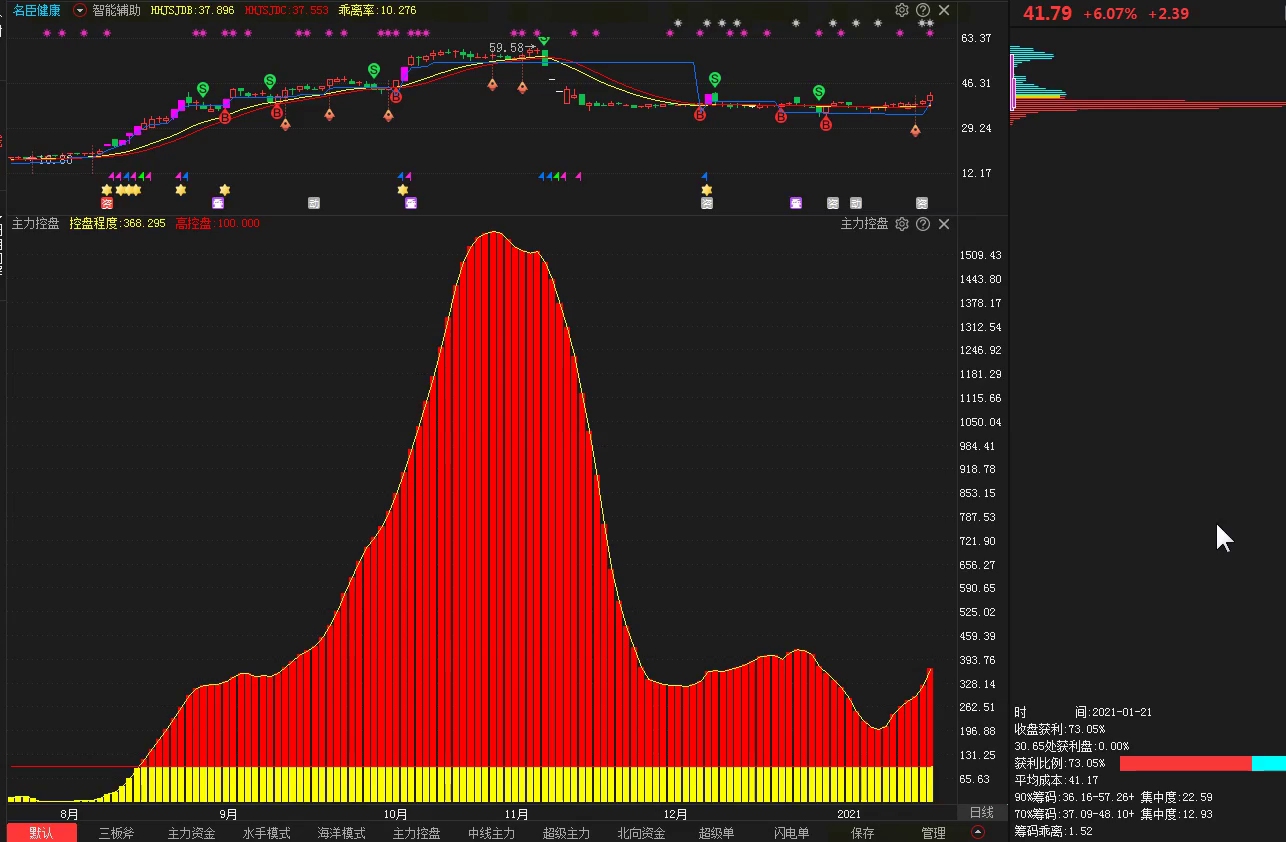Click the purple event marker in late December
Viewport: 1286px width, 842px height.
coord(796,203)
